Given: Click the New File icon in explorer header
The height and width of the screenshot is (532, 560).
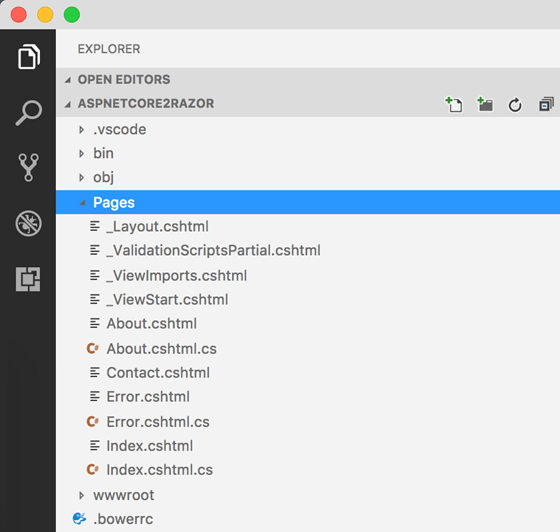Looking at the screenshot, I should [x=454, y=105].
